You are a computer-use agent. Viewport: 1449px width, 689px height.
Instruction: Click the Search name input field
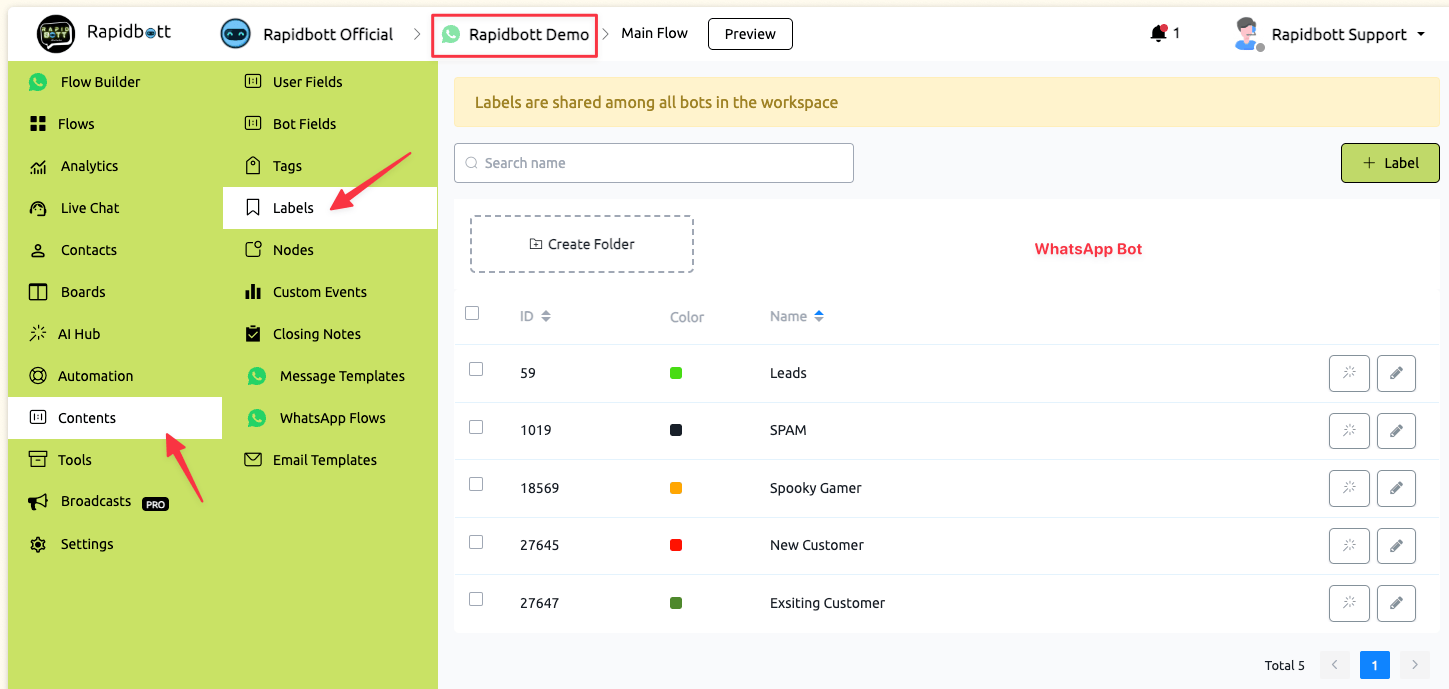coord(653,163)
